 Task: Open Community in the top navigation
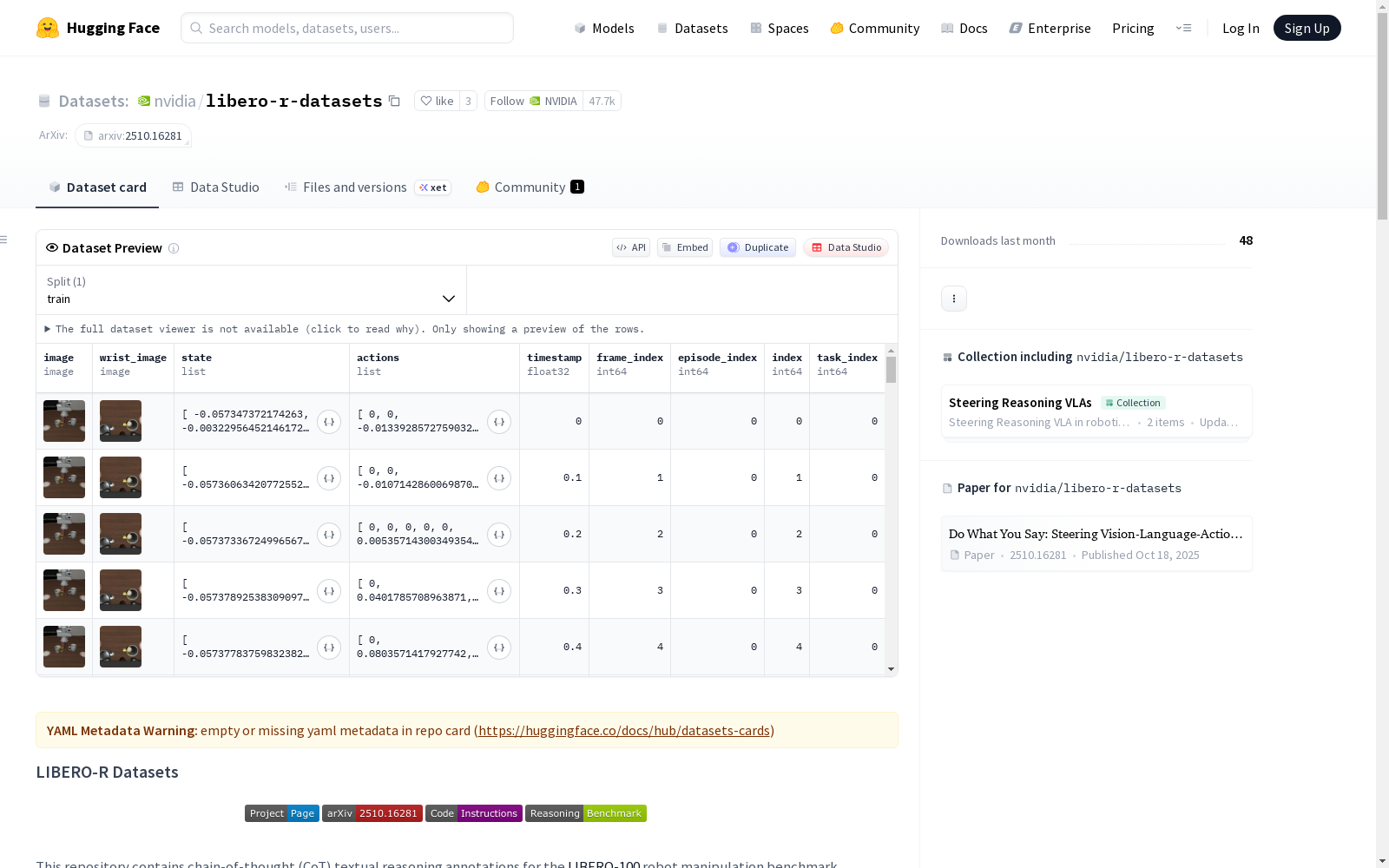(875, 28)
